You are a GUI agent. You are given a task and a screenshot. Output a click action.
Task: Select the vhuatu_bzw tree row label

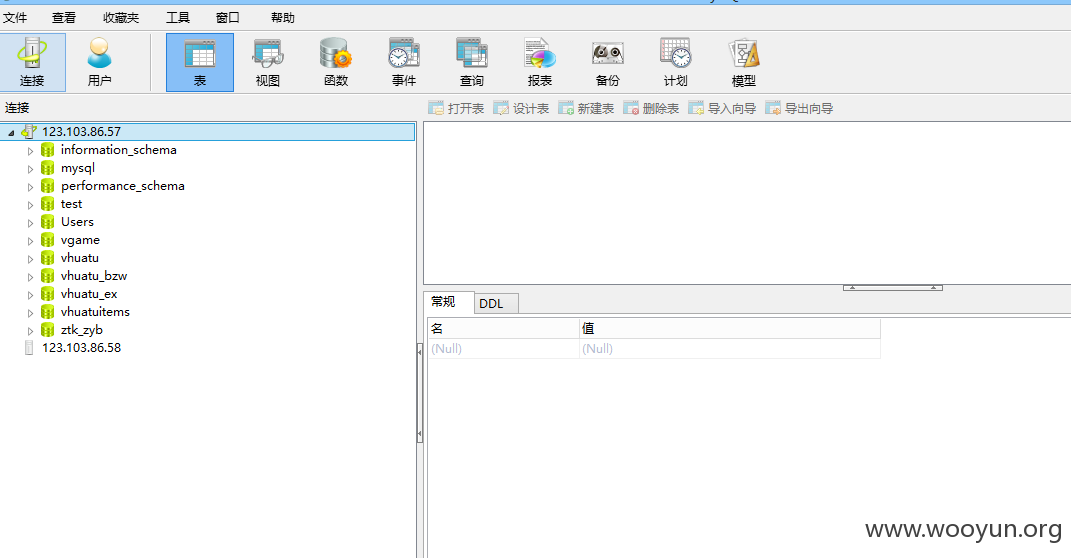click(94, 276)
